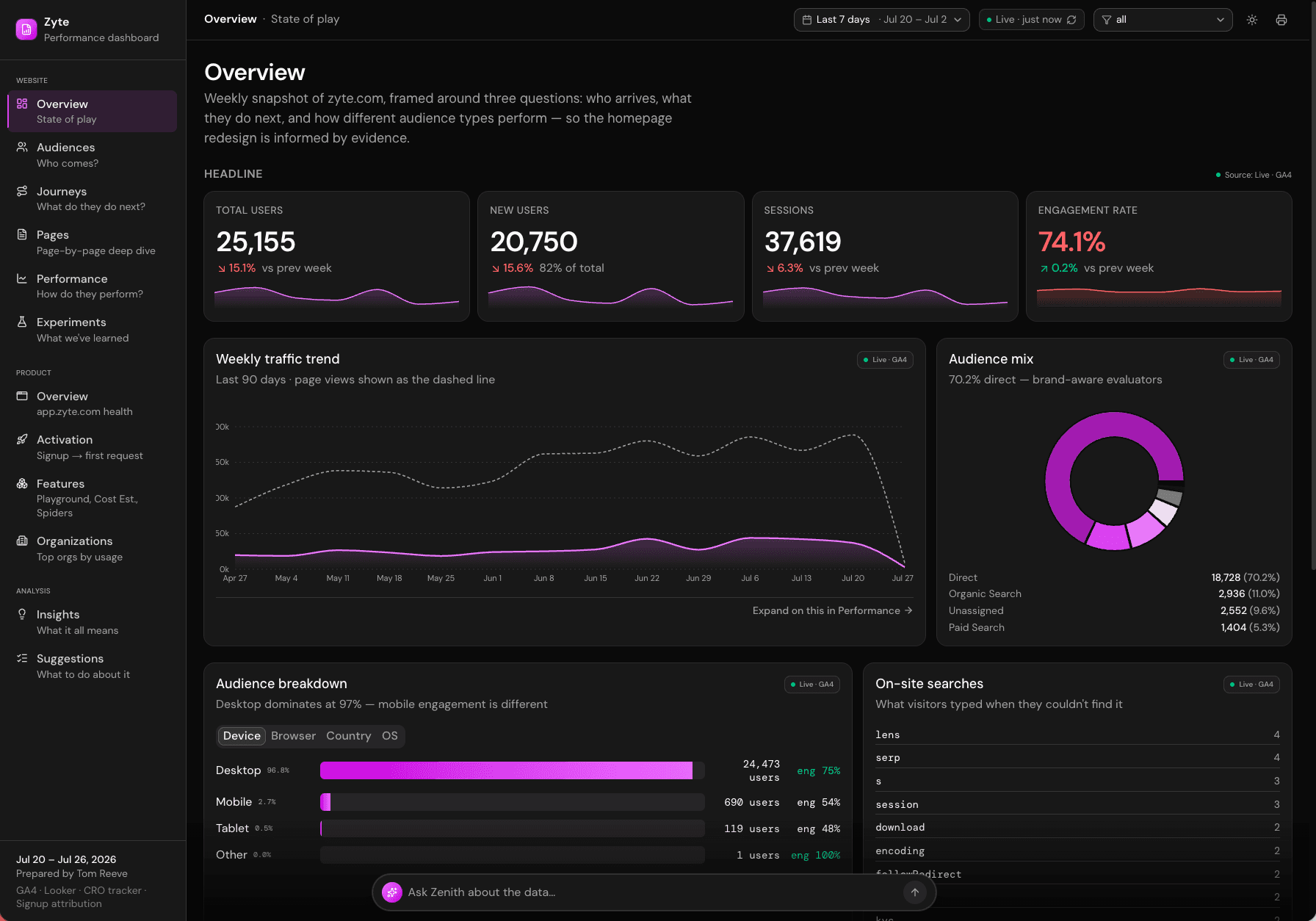Image resolution: width=1316 pixels, height=921 pixels.
Task: Click the Overview grid icon in sidebar
Action: coord(22,104)
